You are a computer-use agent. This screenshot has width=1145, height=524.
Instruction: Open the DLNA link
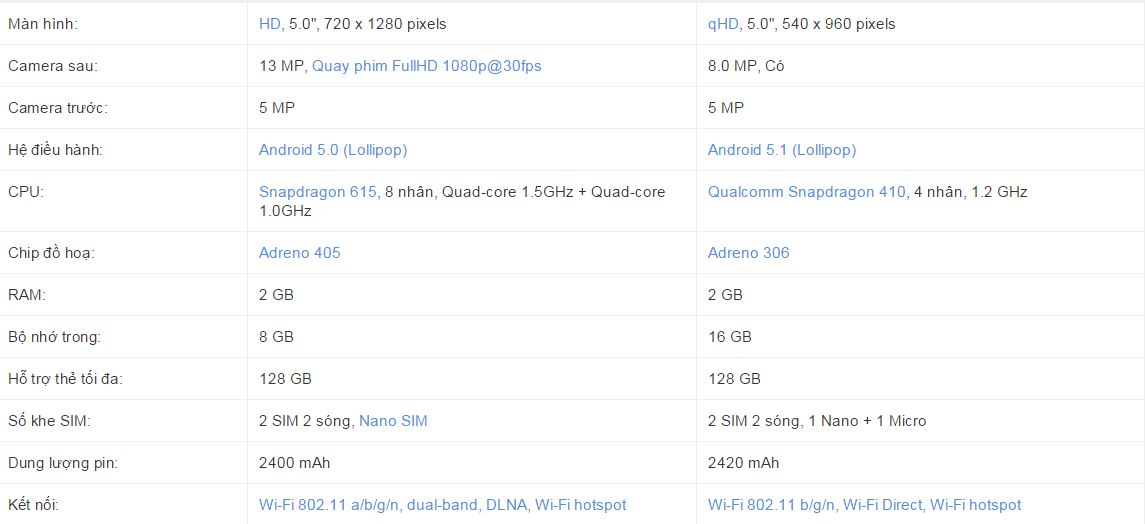pos(508,505)
